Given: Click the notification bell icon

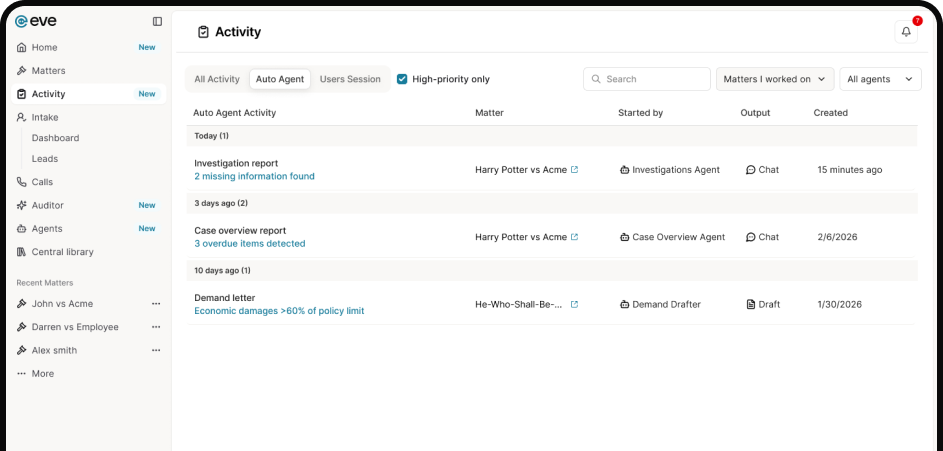Looking at the screenshot, I should point(906,32).
